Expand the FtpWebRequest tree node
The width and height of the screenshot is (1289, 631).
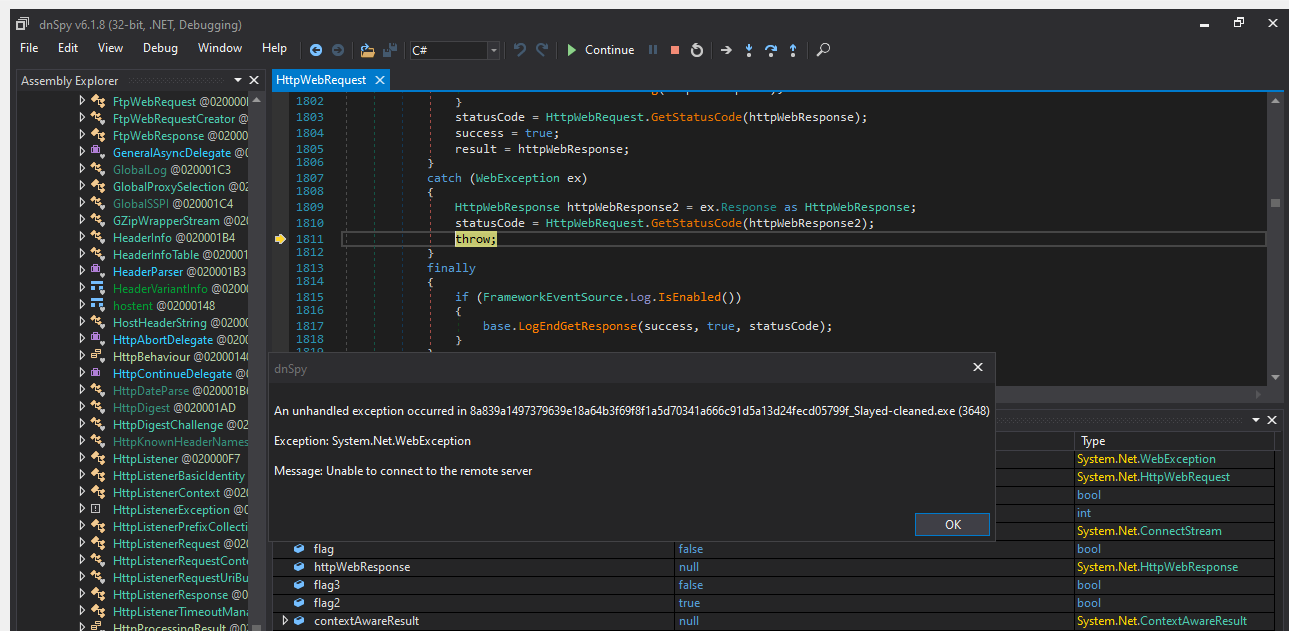click(x=82, y=101)
